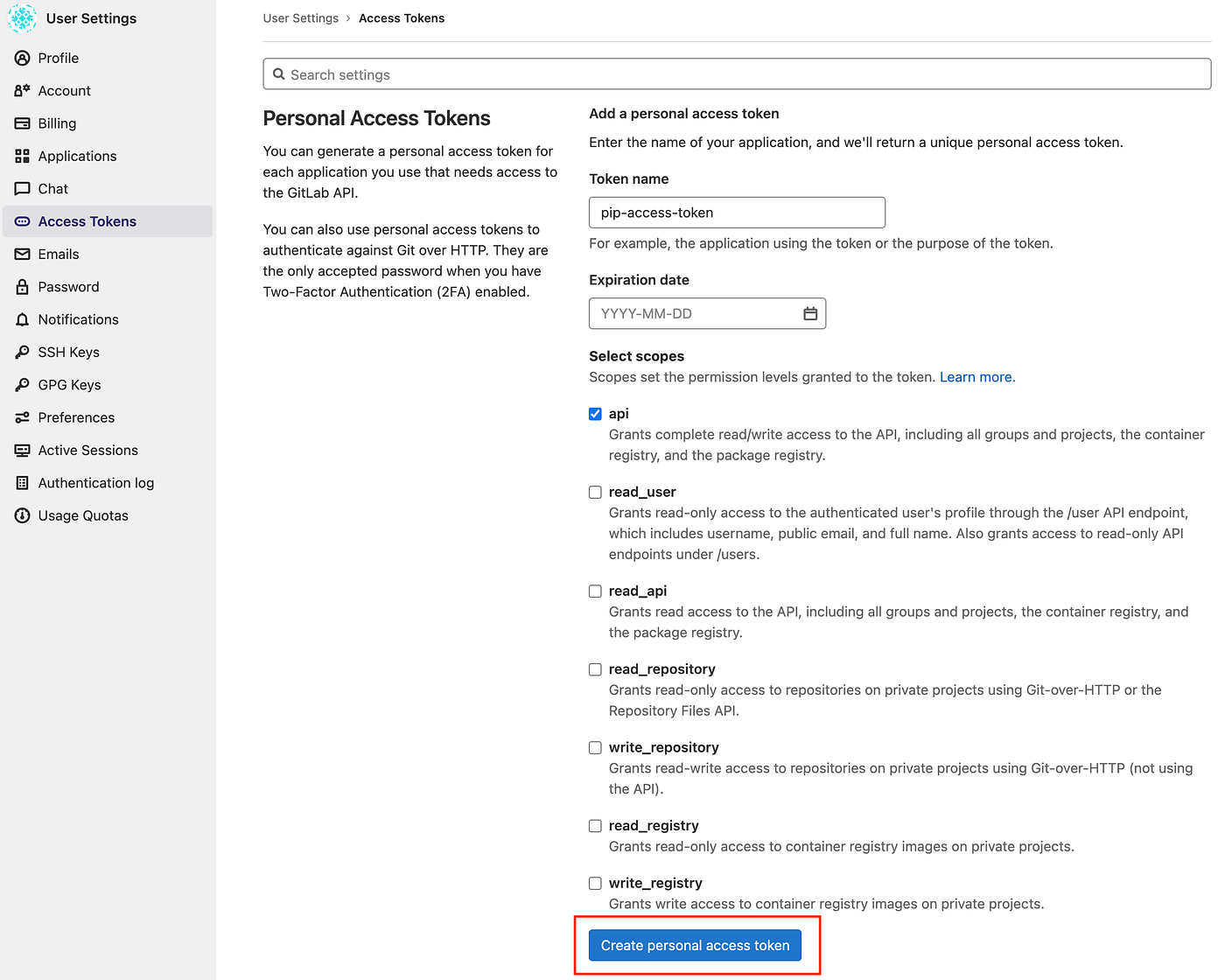The width and height of the screenshot is (1225, 980).
Task: Focus the Search settings field
Action: pos(737,74)
